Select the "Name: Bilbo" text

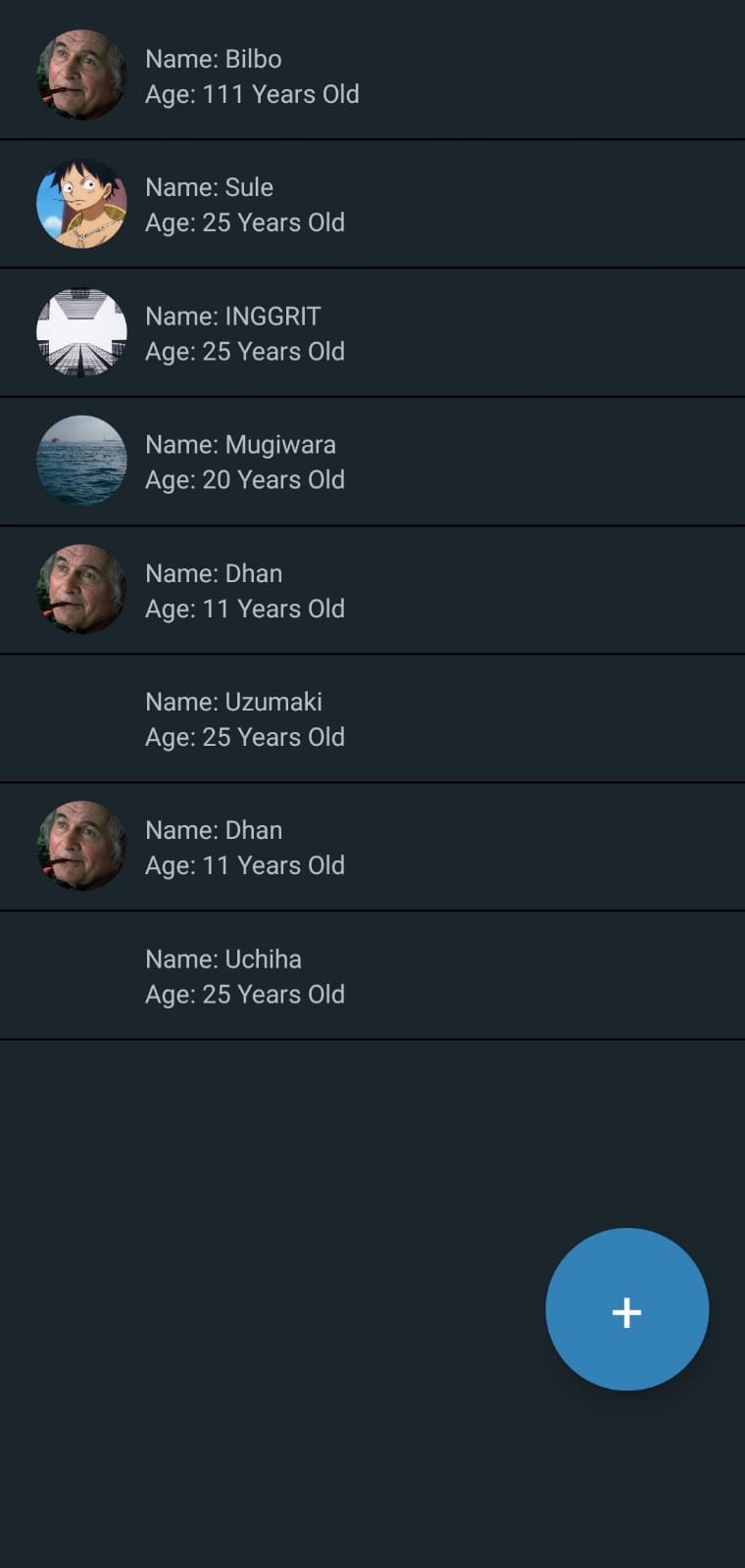tap(214, 59)
